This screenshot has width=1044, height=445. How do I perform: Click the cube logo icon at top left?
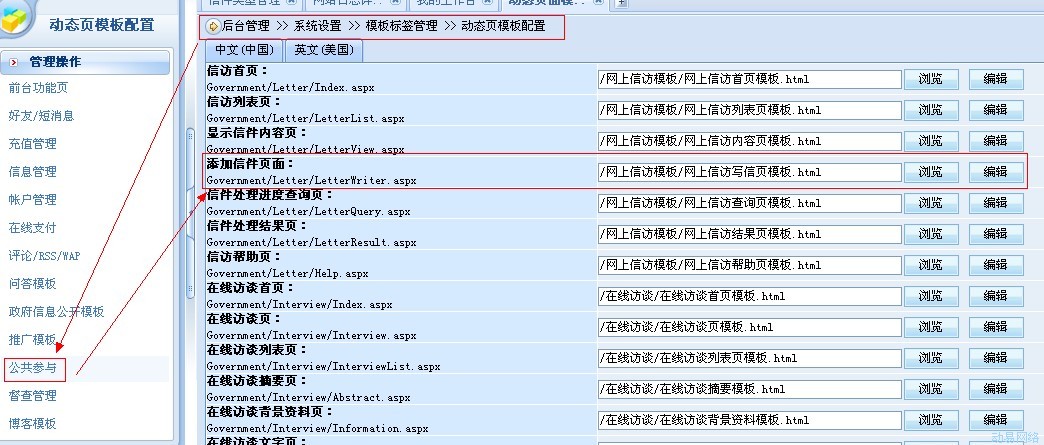(22, 18)
